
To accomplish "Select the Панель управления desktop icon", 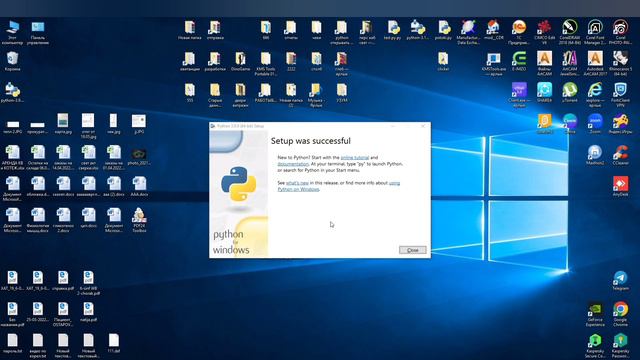I will 38,32.
